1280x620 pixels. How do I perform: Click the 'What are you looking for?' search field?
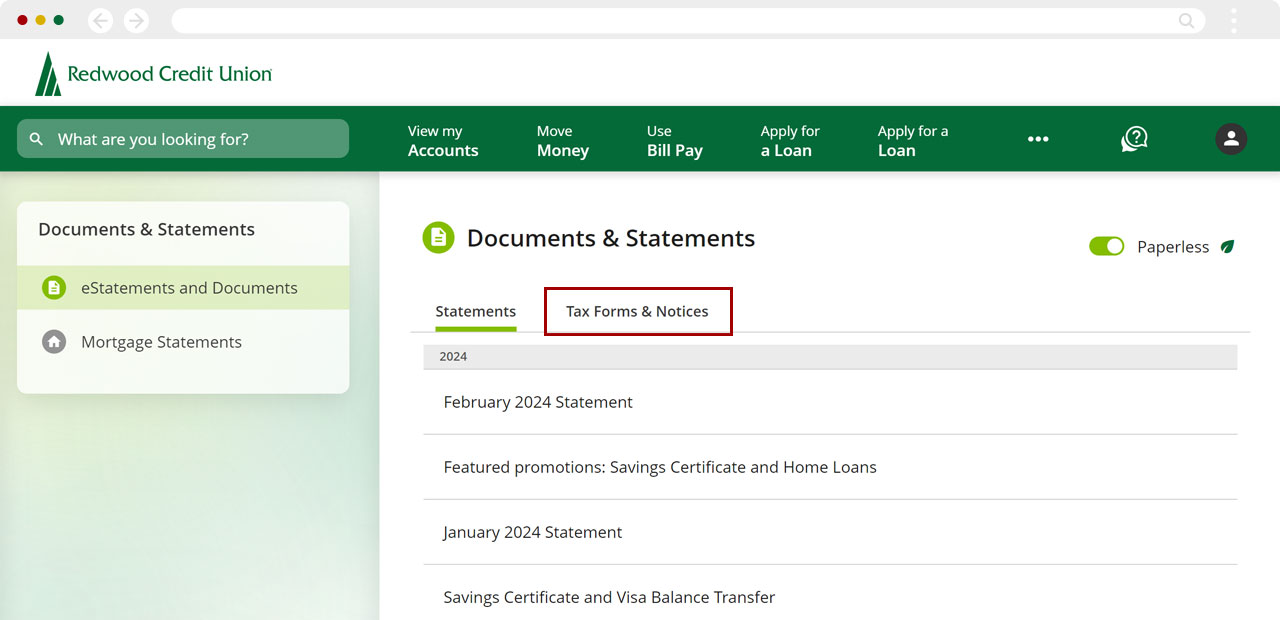click(183, 139)
